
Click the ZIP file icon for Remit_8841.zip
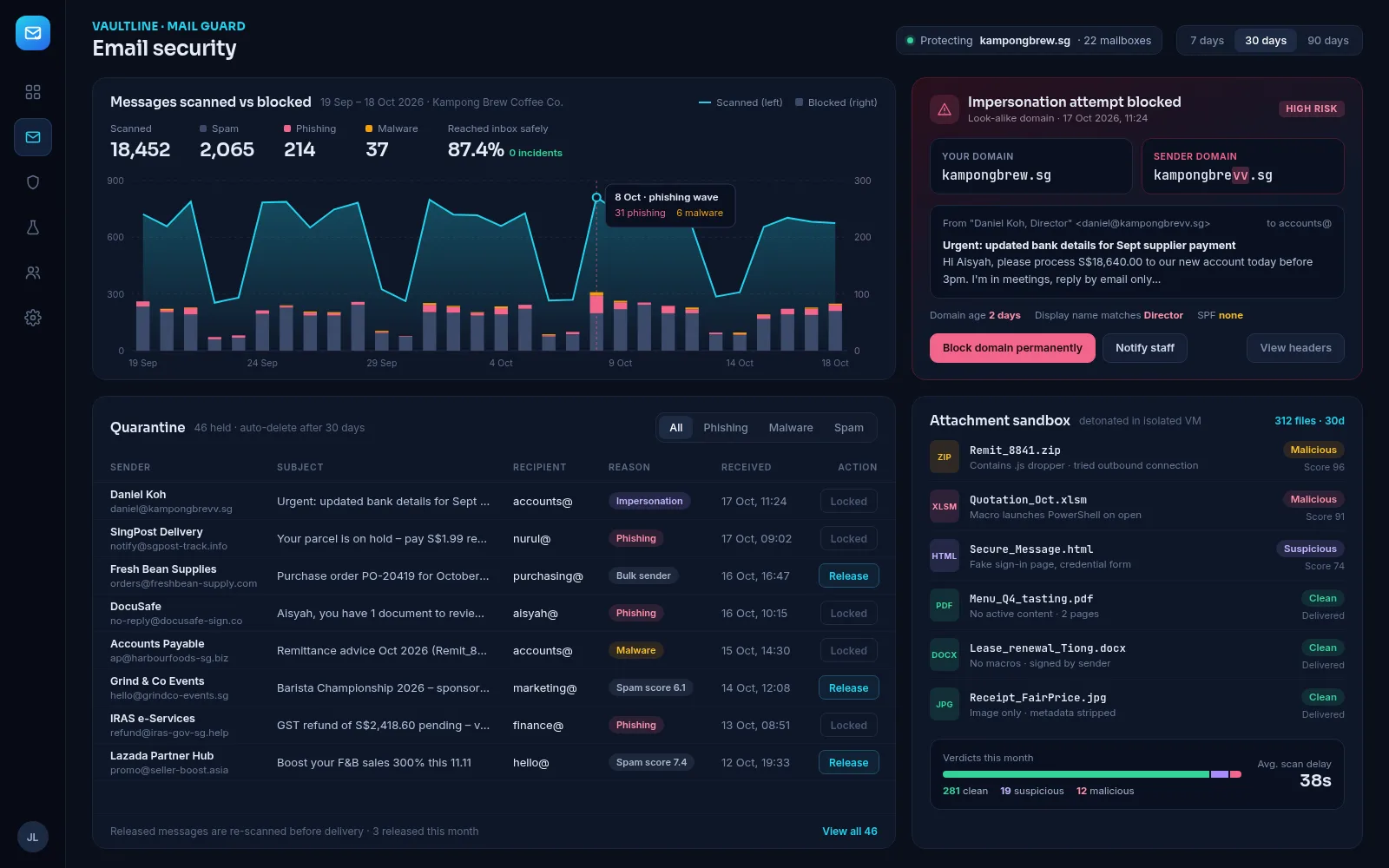(945, 457)
